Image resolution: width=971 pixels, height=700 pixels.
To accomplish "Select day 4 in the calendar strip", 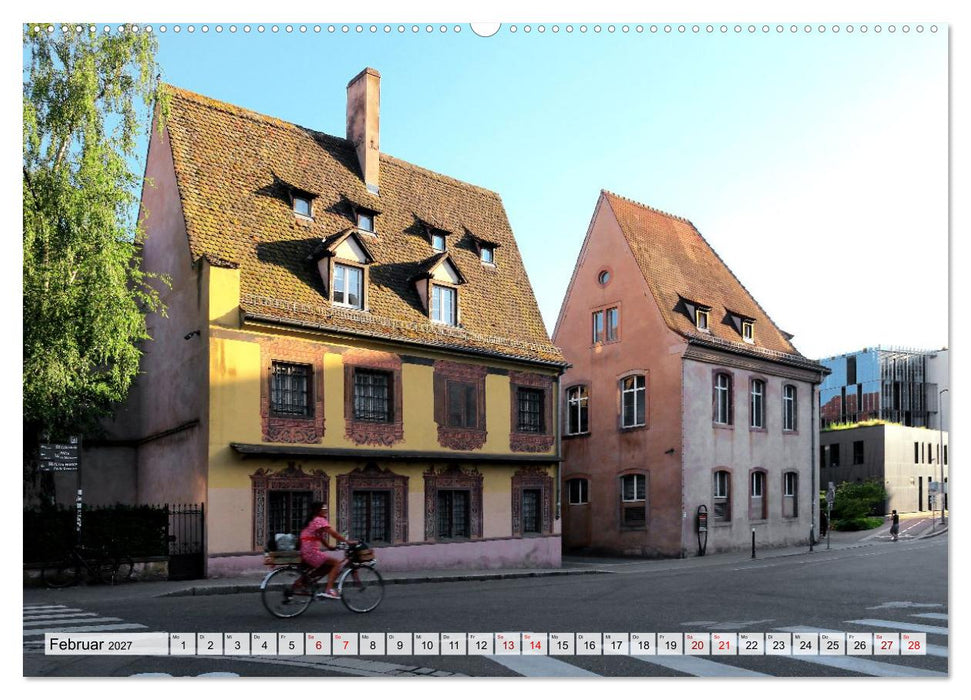I will pyautogui.click(x=264, y=644).
